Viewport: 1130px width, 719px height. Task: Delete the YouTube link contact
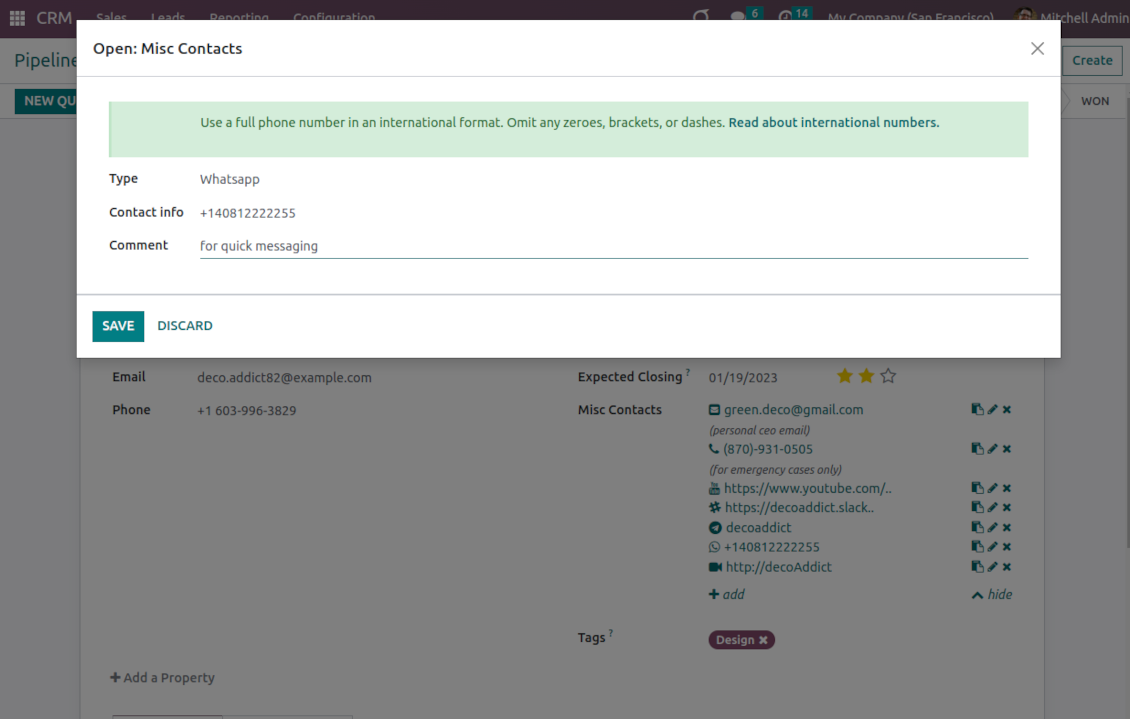pos(1007,488)
